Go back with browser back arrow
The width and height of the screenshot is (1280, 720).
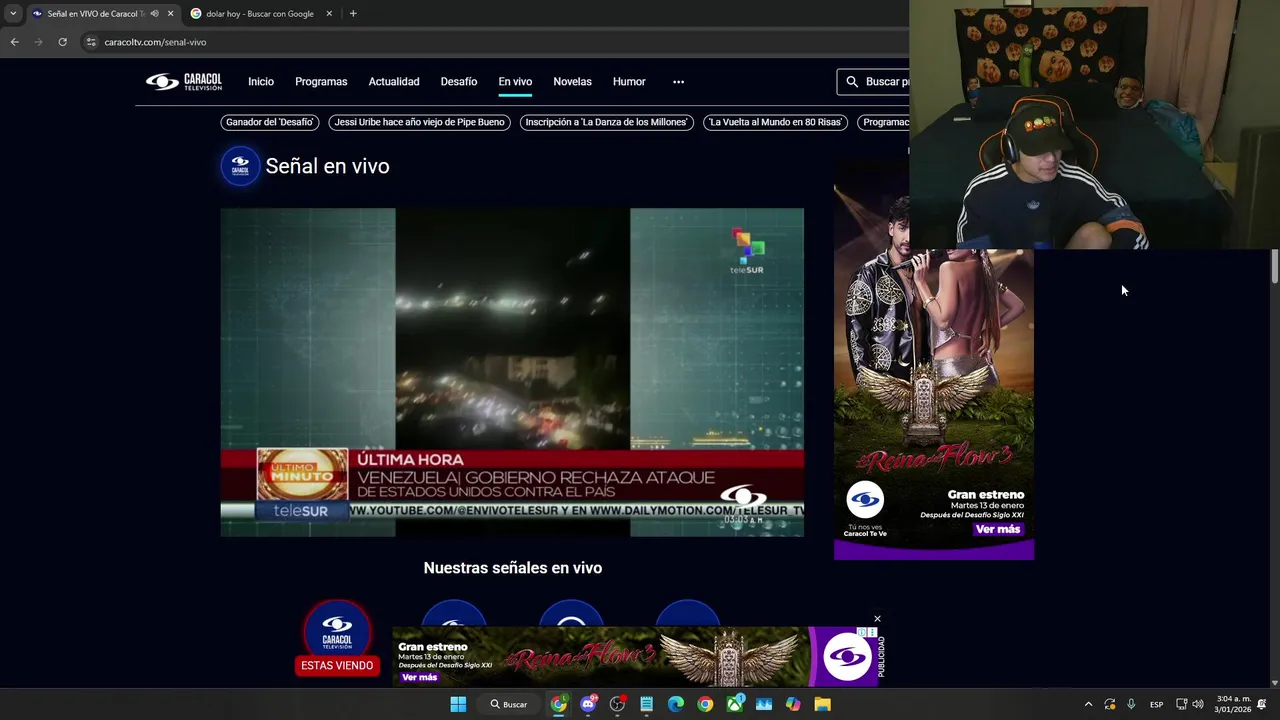coord(14,42)
